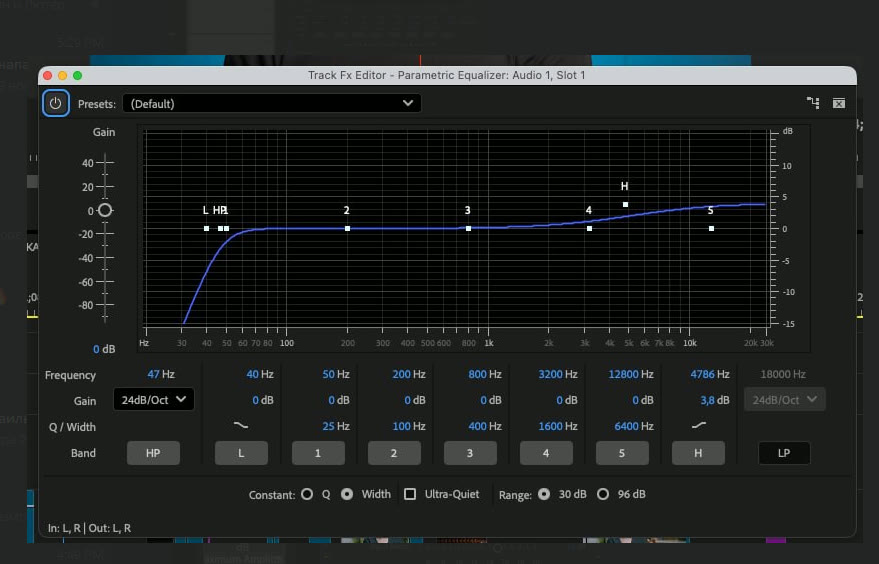Click the channel map editor icon
The height and width of the screenshot is (564, 879).
[x=813, y=103]
